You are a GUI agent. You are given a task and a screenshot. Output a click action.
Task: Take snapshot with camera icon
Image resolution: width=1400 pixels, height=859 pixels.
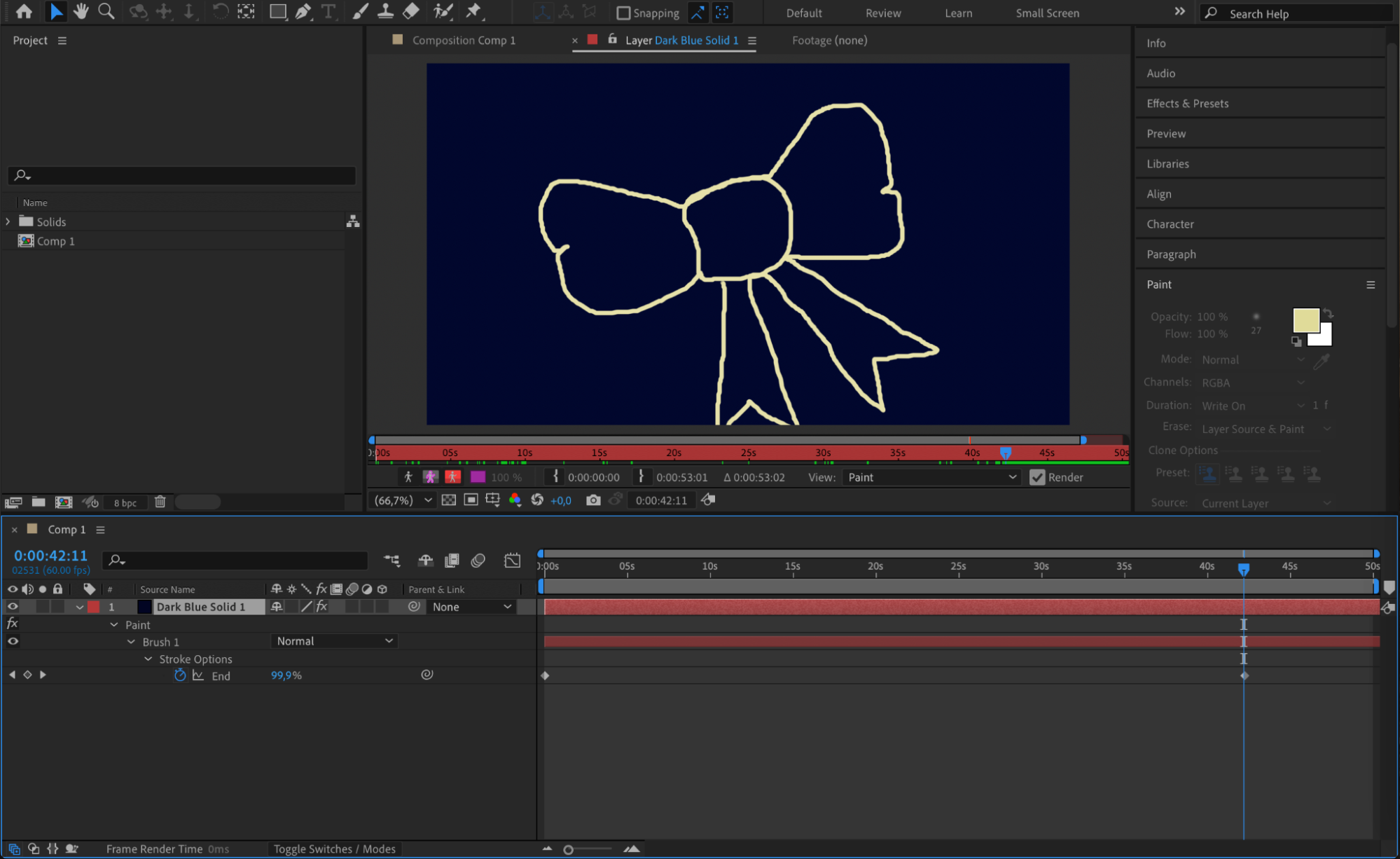pos(593,500)
